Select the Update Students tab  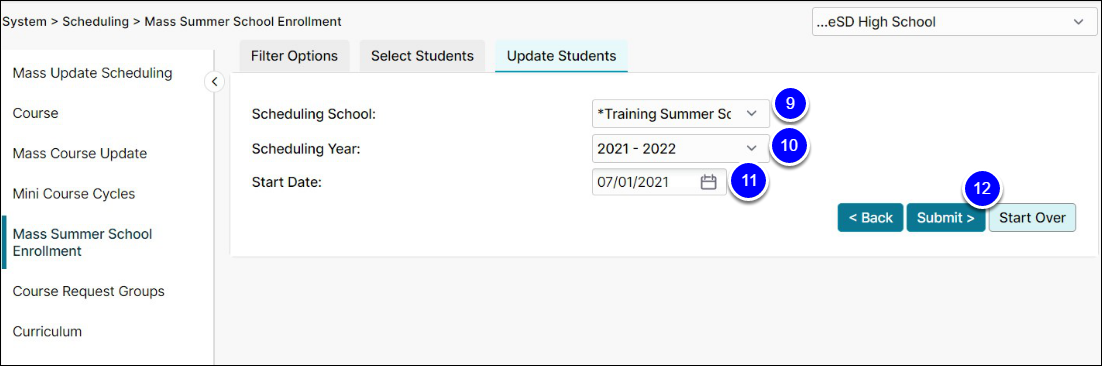(x=562, y=56)
